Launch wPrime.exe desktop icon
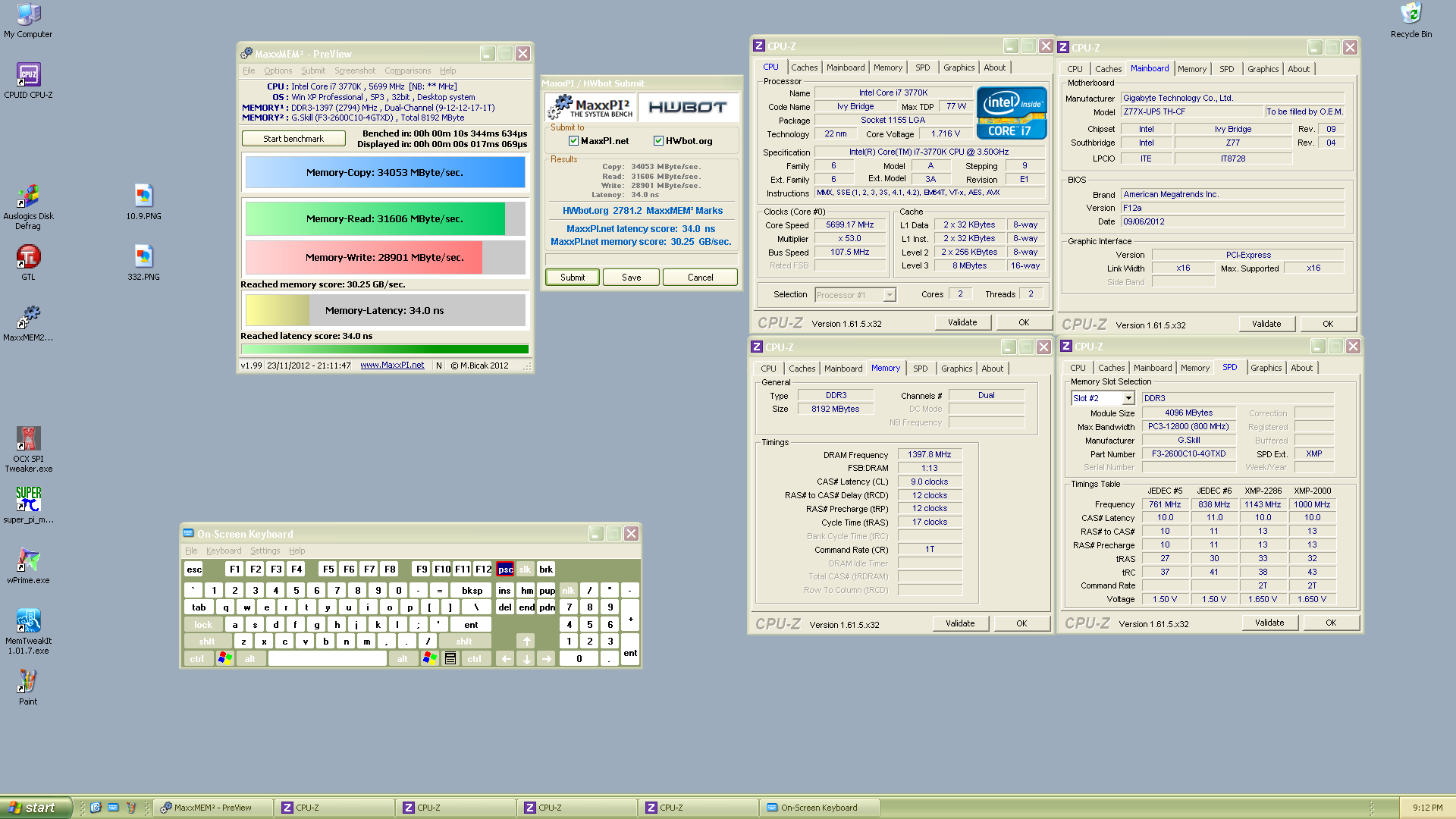This screenshot has width=1456, height=819. pos(28,566)
